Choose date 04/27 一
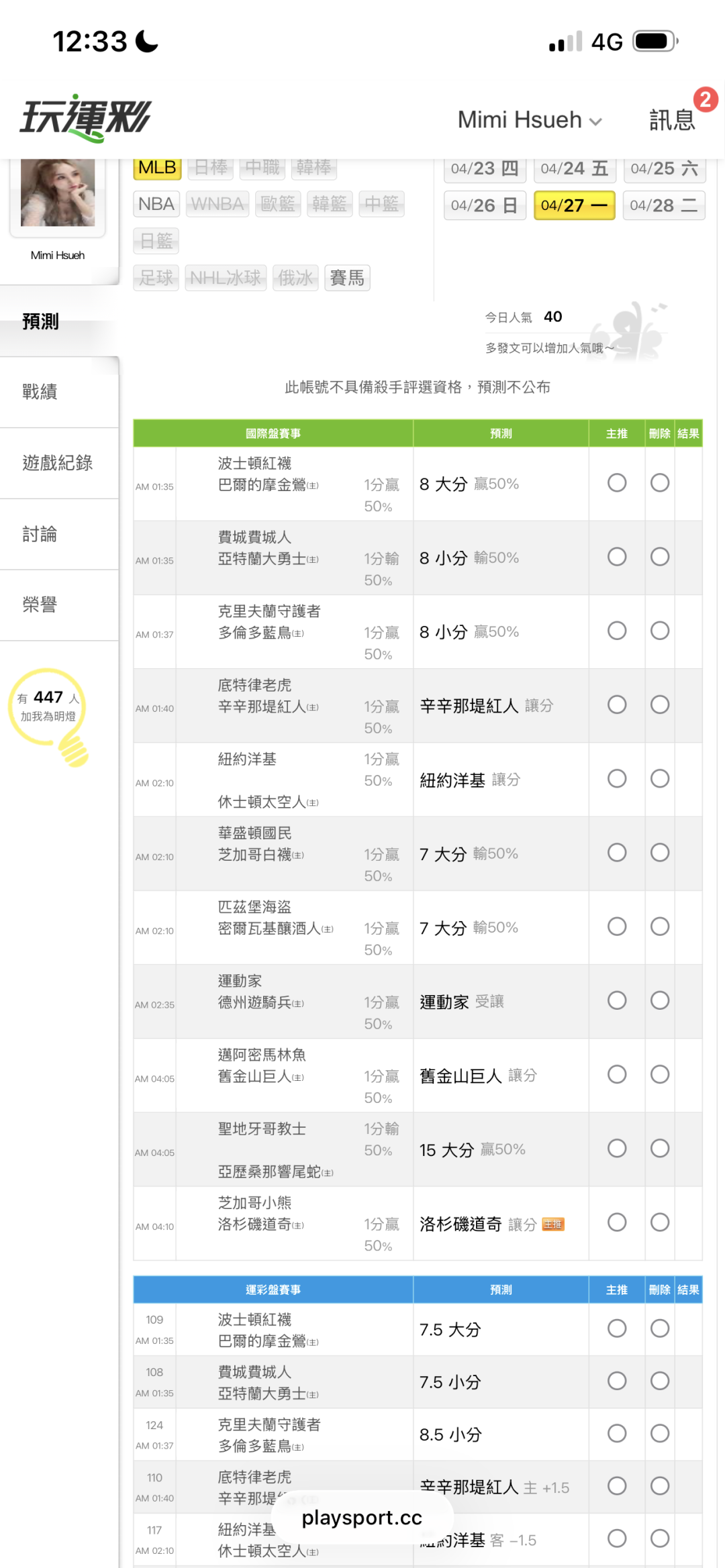The height and width of the screenshot is (1568, 725). tap(574, 205)
